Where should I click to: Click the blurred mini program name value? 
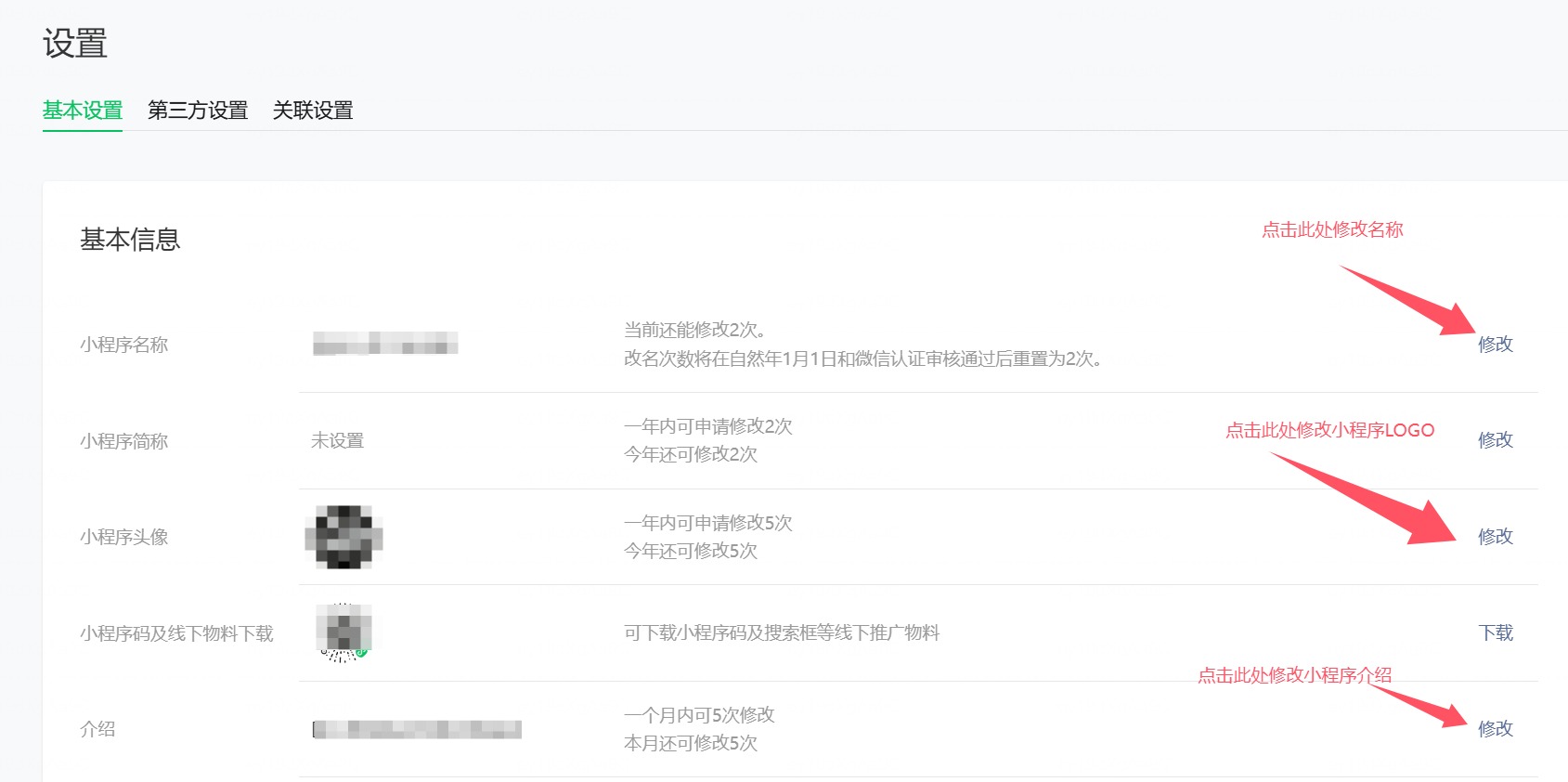[x=385, y=344]
